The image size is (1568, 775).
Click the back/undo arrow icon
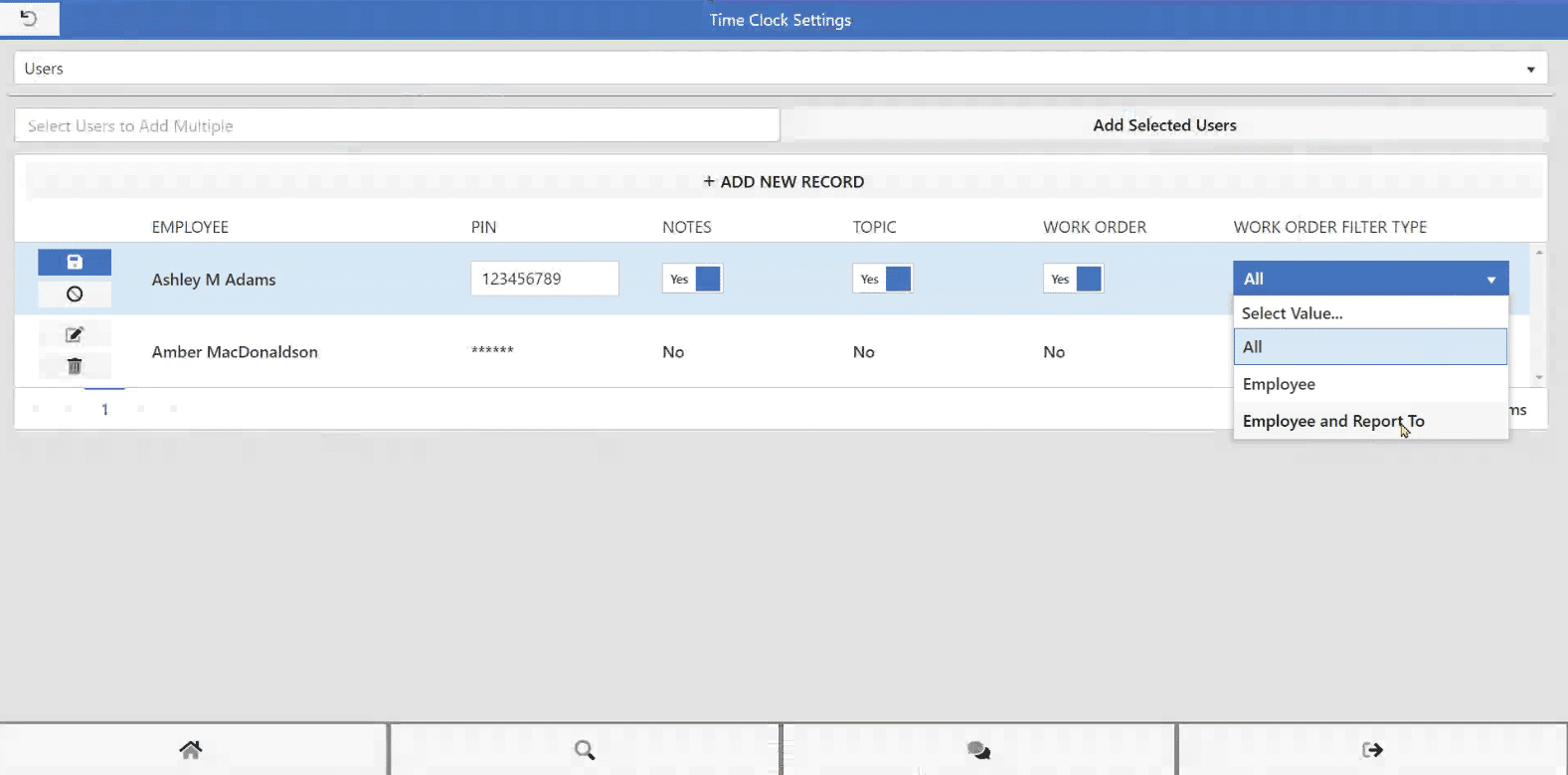pos(29,18)
